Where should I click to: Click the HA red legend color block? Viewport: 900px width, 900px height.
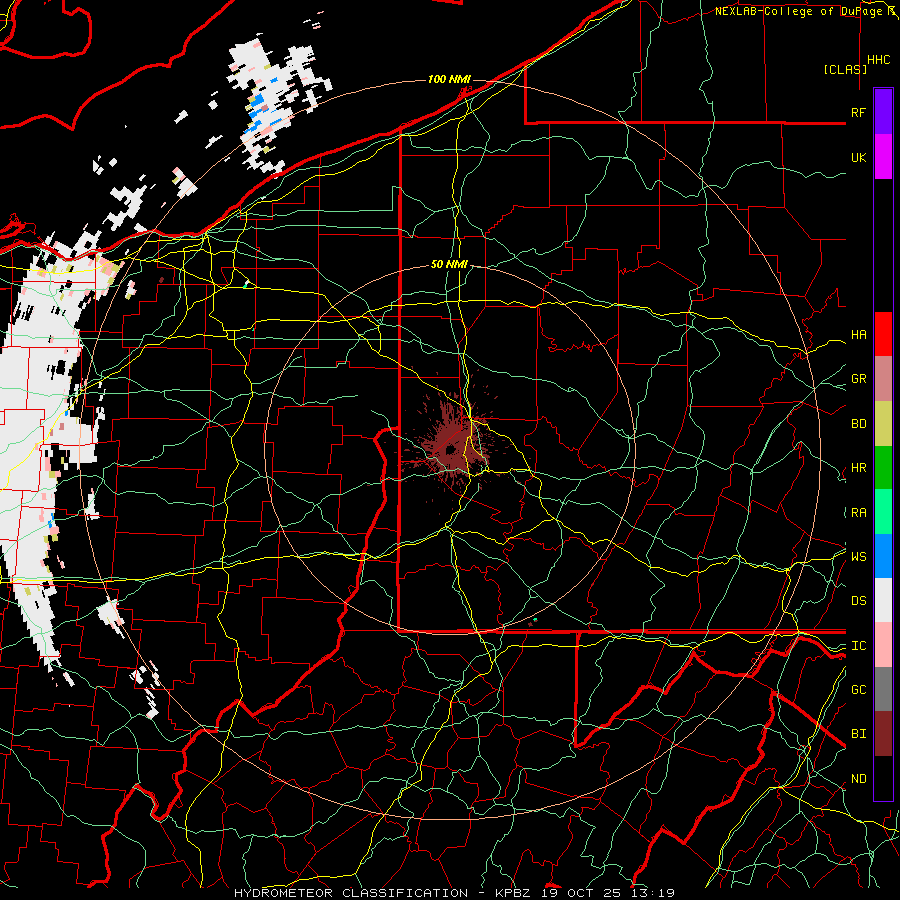click(x=883, y=334)
